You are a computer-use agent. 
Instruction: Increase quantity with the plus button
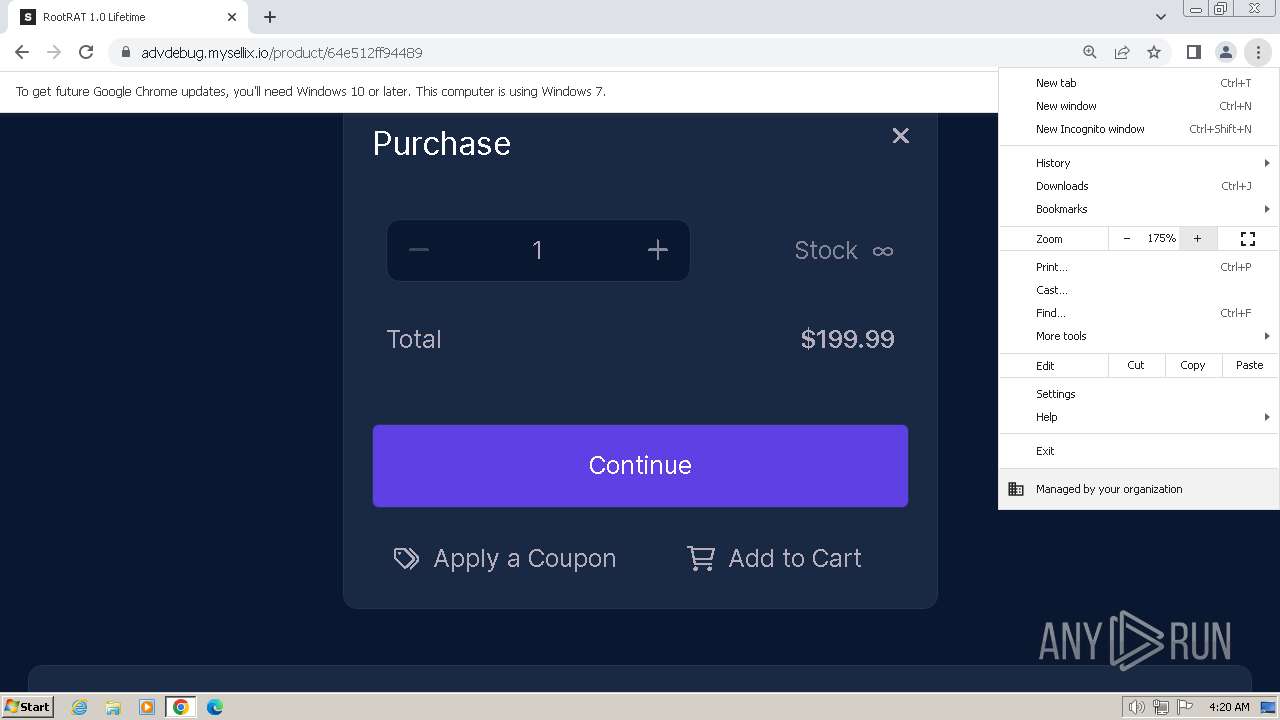[x=657, y=250]
